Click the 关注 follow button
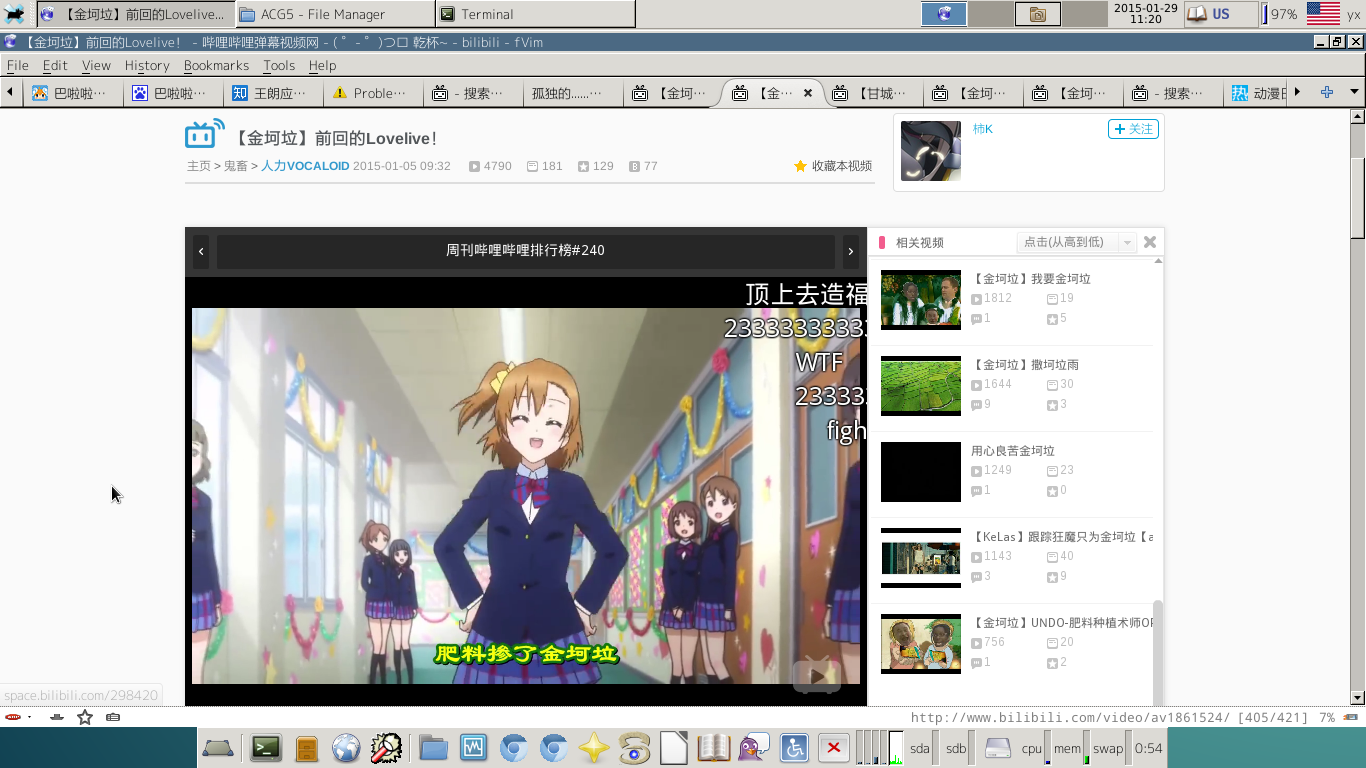Image resolution: width=1366 pixels, height=768 pixels. [x=1133, y=129]
